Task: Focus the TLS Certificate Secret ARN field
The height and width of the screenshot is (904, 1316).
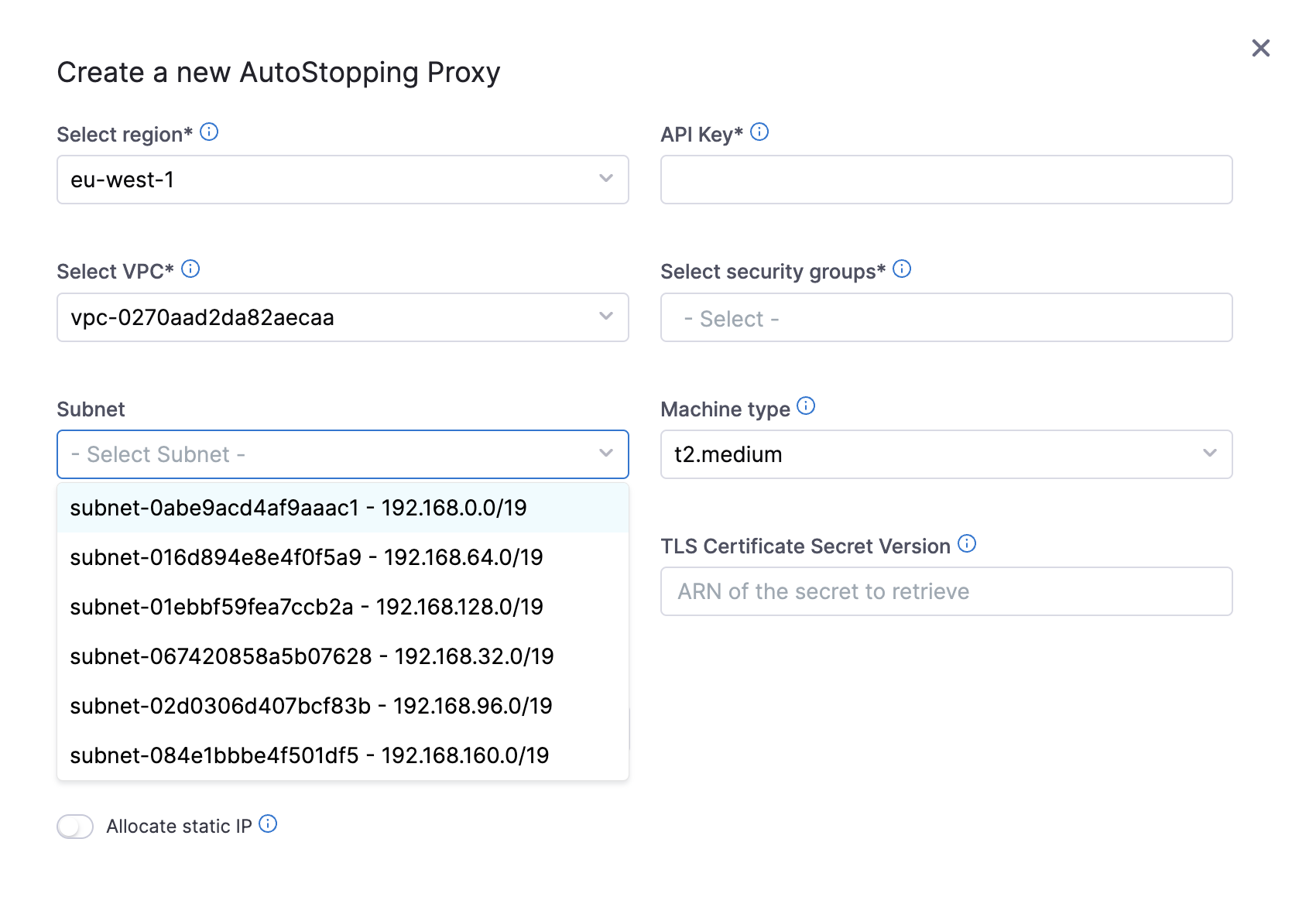Action: coord(945,591)
